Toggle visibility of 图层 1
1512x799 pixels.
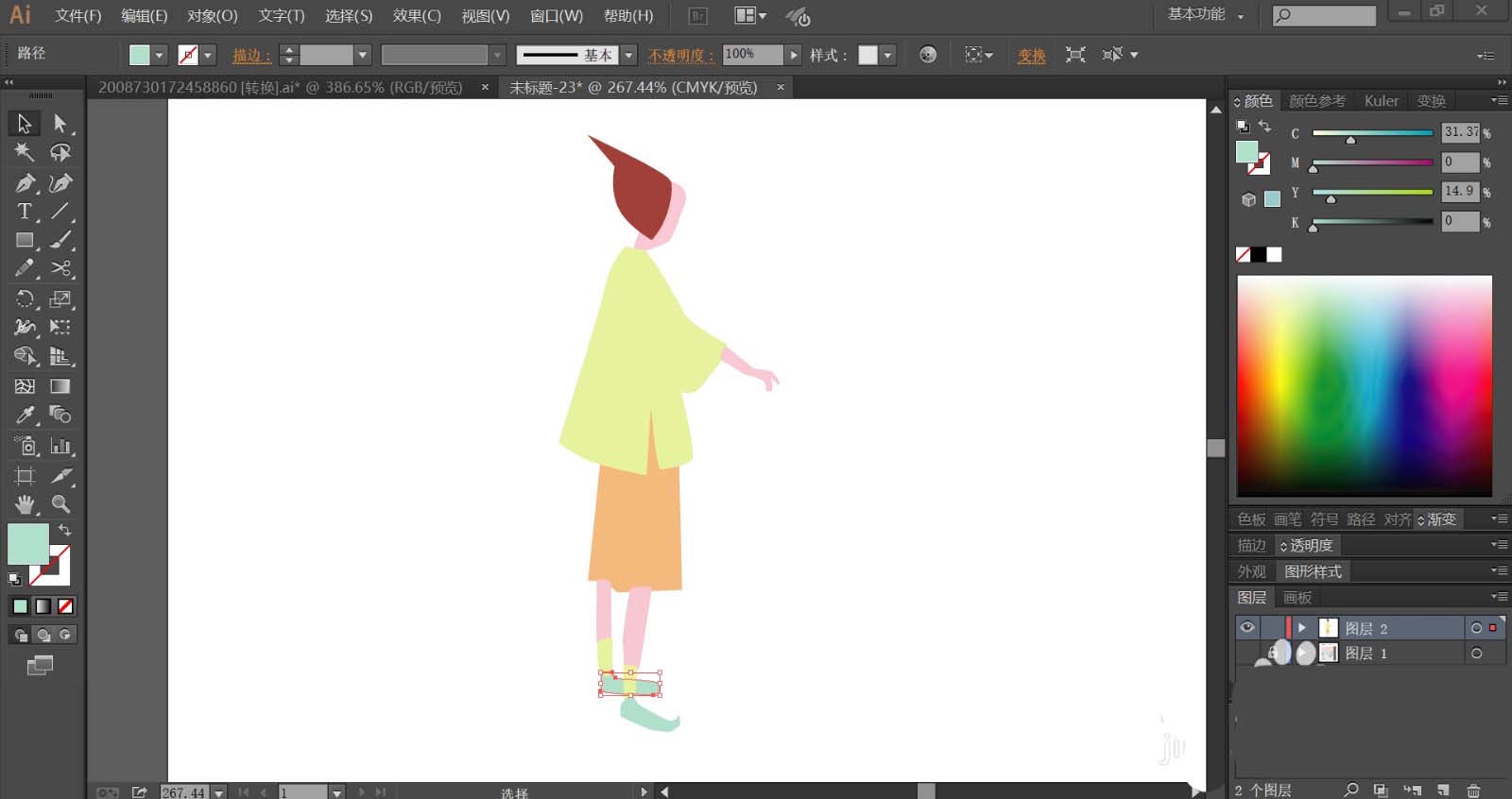click(1247, 653)
